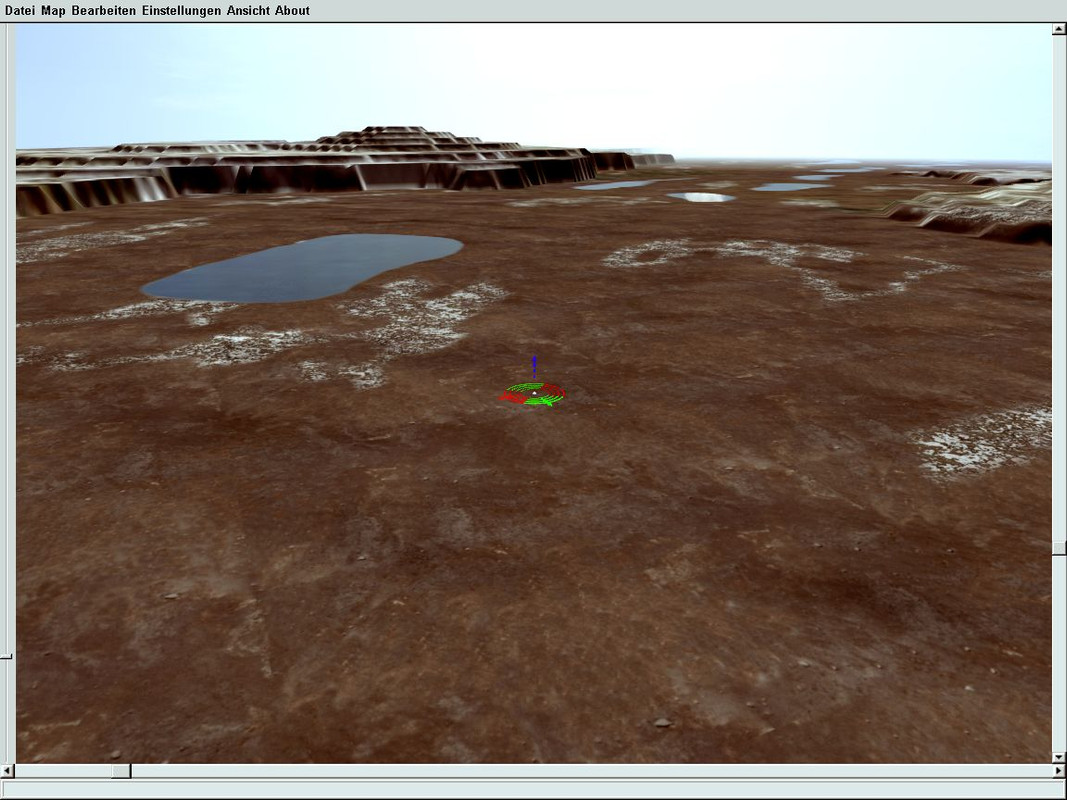Screen dimensions: 1067x800
Task: Open the Map menu
Action: click(54, 10)
